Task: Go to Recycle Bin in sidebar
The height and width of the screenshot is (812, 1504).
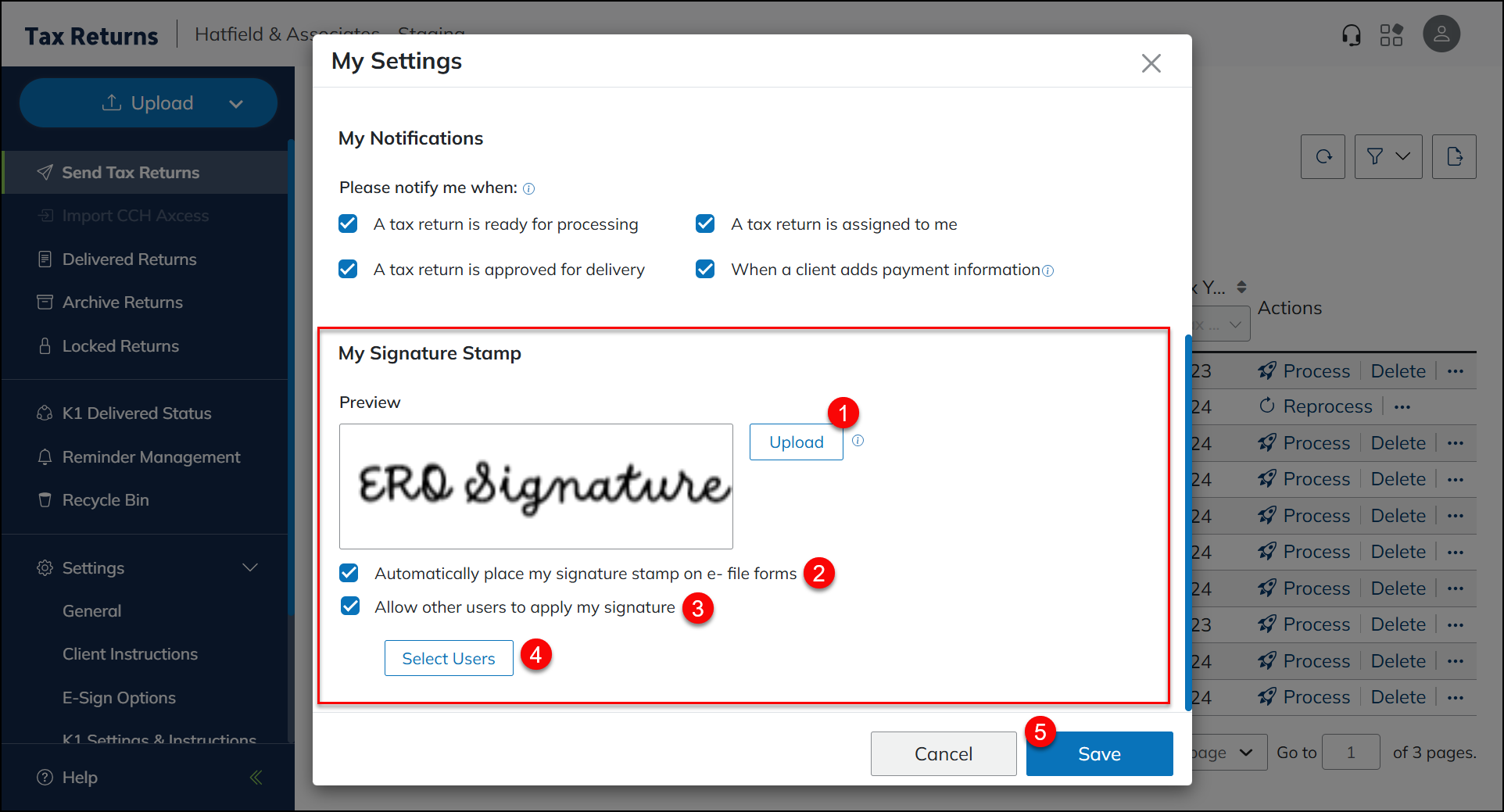Action: 106,500
